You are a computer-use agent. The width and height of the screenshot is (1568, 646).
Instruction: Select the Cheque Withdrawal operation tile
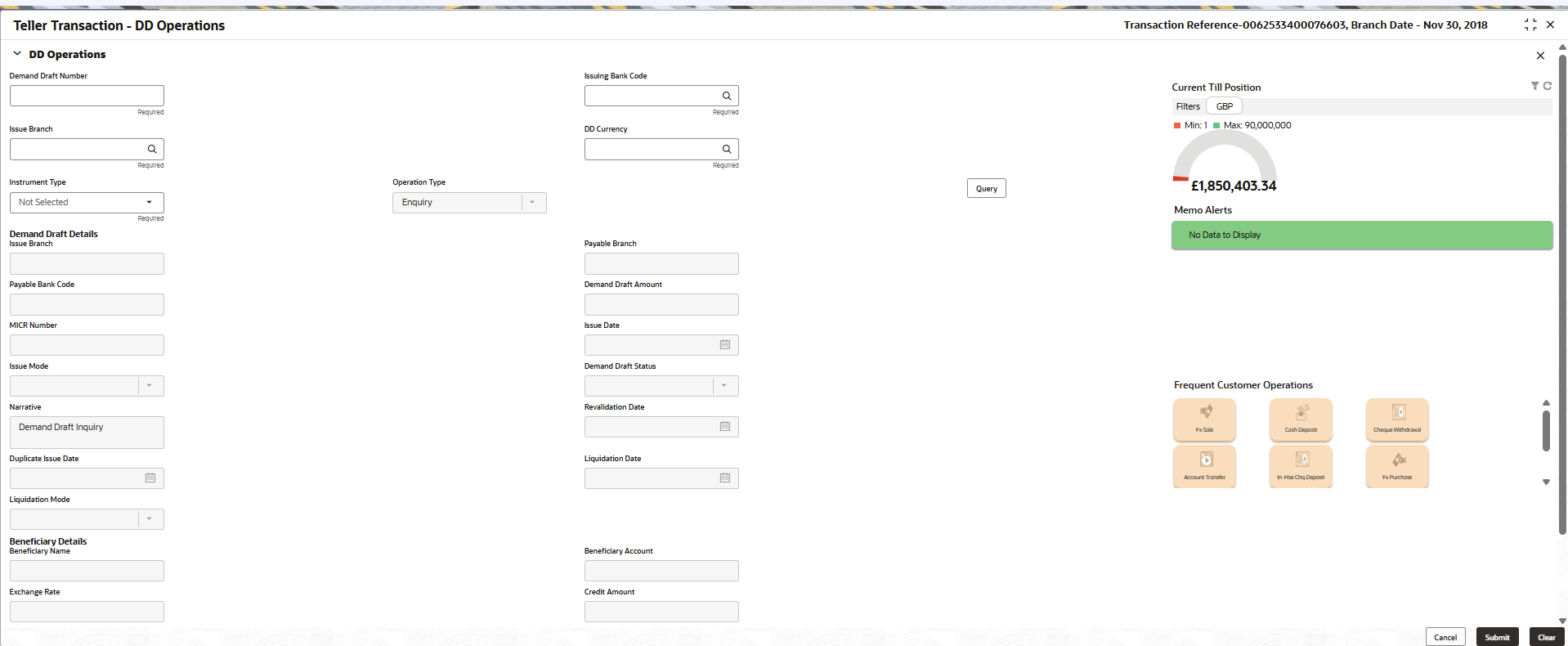point(1397,419)
